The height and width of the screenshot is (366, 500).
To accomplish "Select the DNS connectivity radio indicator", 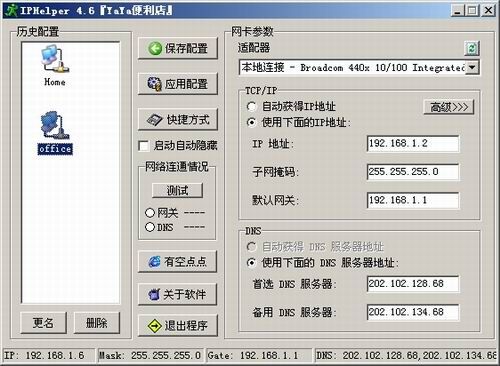I will [150, 227].
